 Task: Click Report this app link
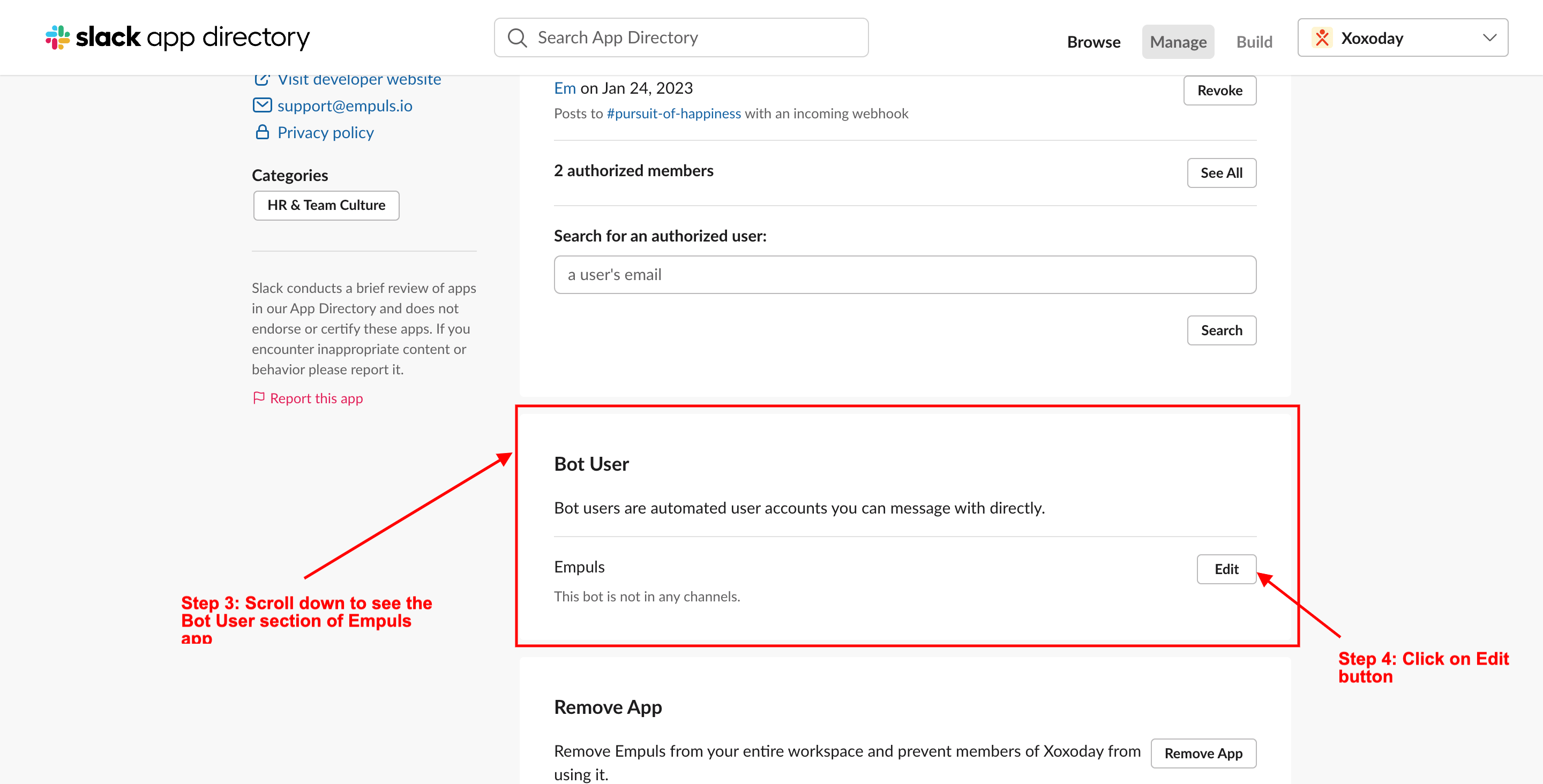(316, 398)
